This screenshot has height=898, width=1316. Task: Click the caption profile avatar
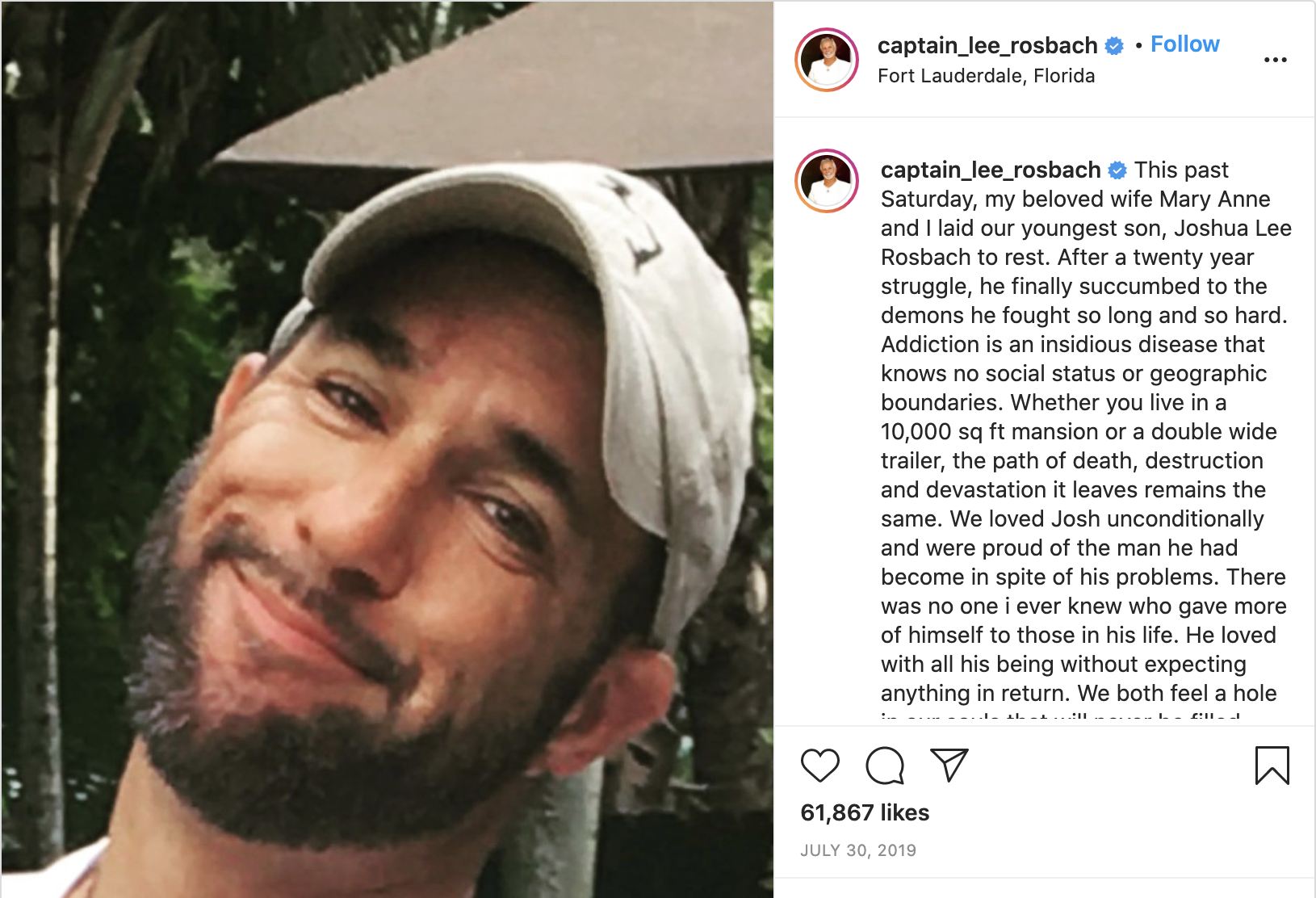tap(827, 181)
